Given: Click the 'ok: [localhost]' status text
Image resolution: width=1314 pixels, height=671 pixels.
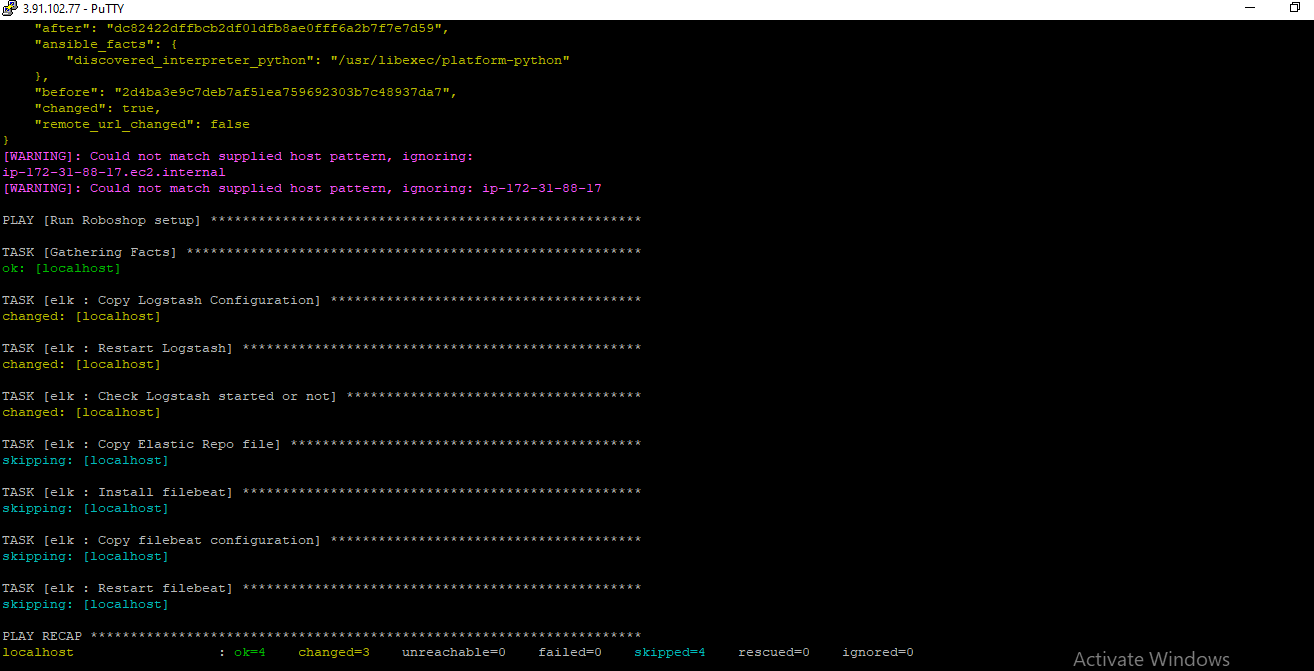Looking at the screenshot, I should coord(63,267).
